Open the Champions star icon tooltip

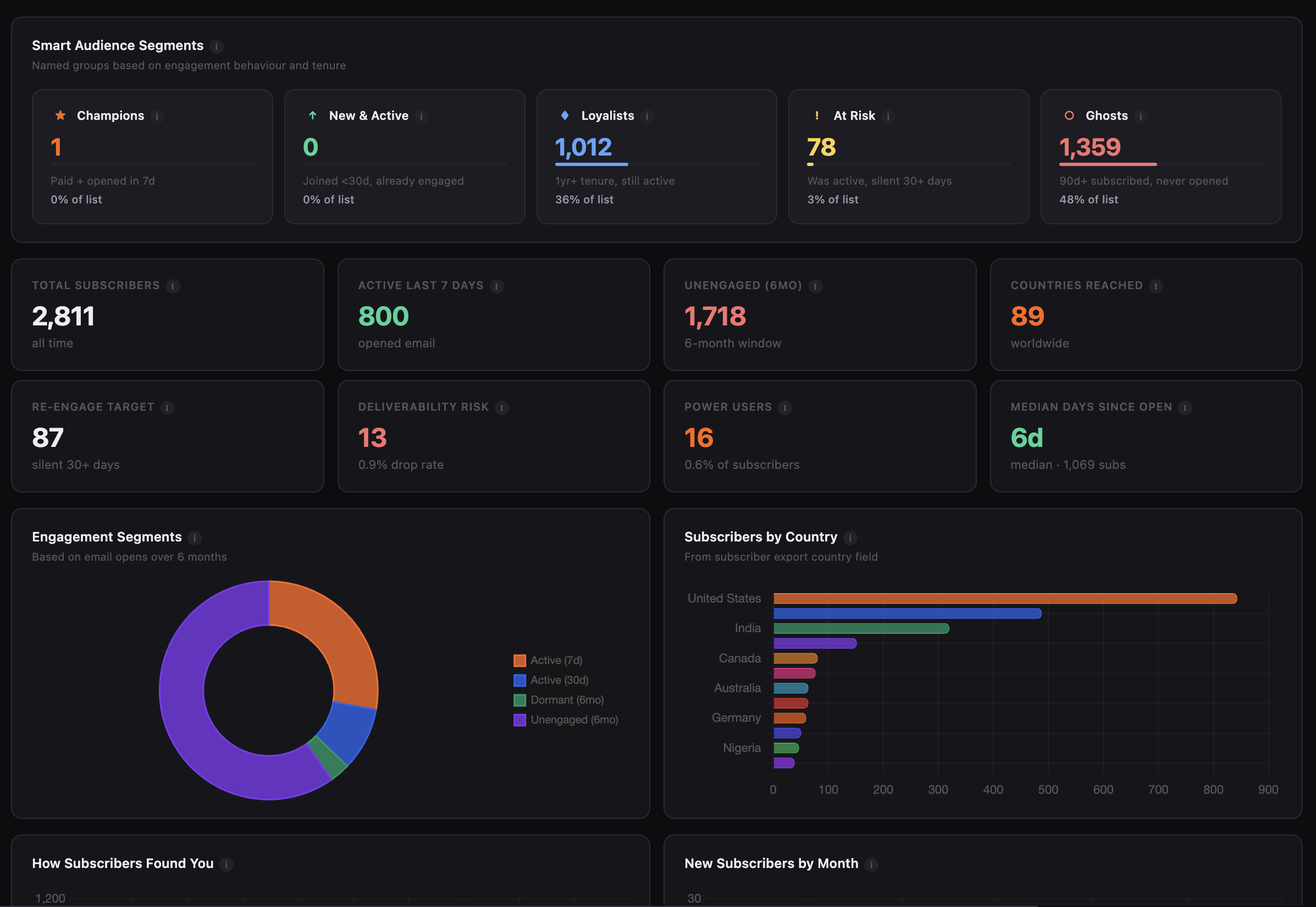pos(60,115)
